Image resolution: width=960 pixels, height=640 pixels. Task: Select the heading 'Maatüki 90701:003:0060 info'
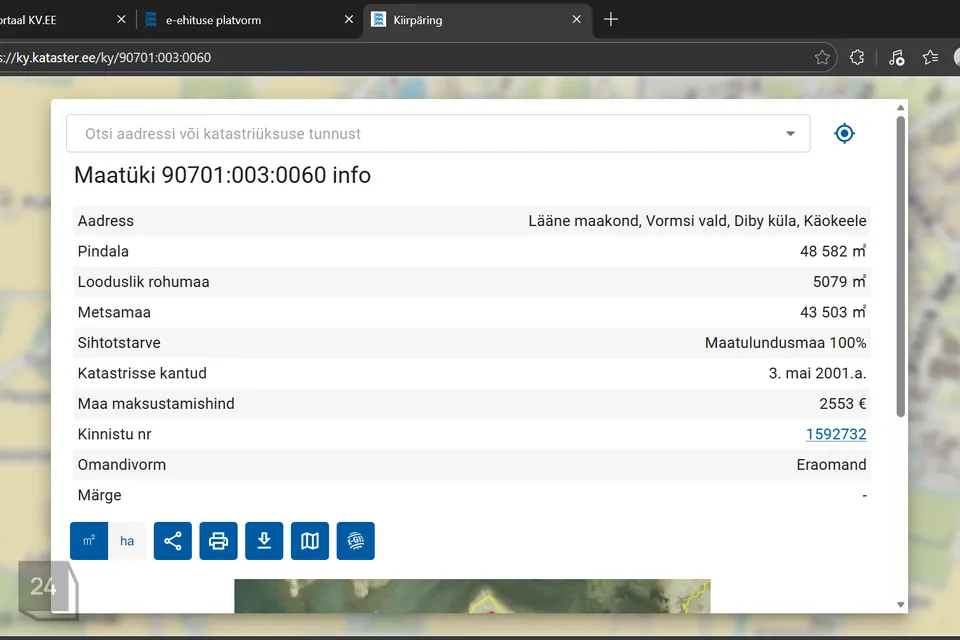(222, 175)
